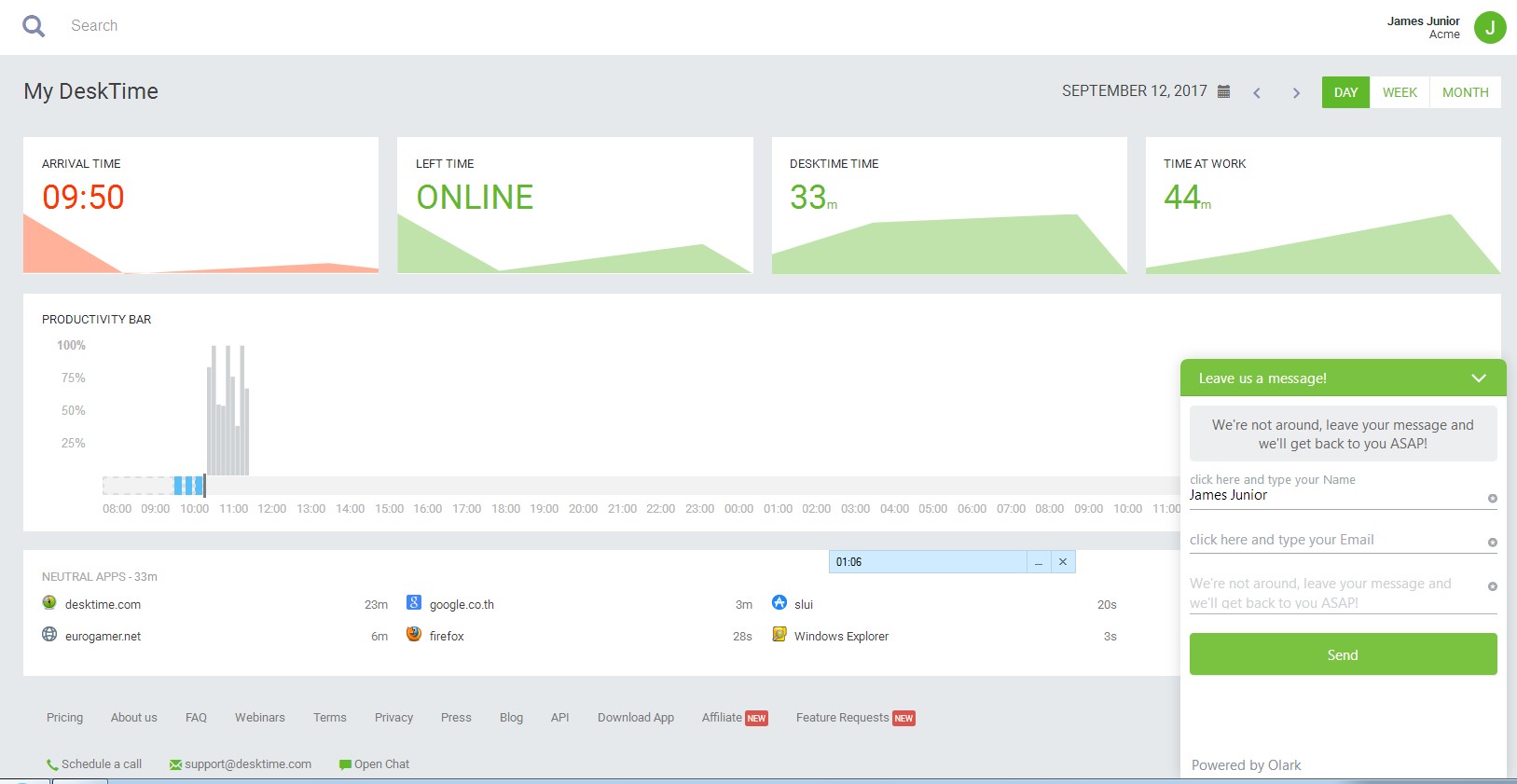
Task: Click the James Junior account name
Action: tap(1423, 21)
